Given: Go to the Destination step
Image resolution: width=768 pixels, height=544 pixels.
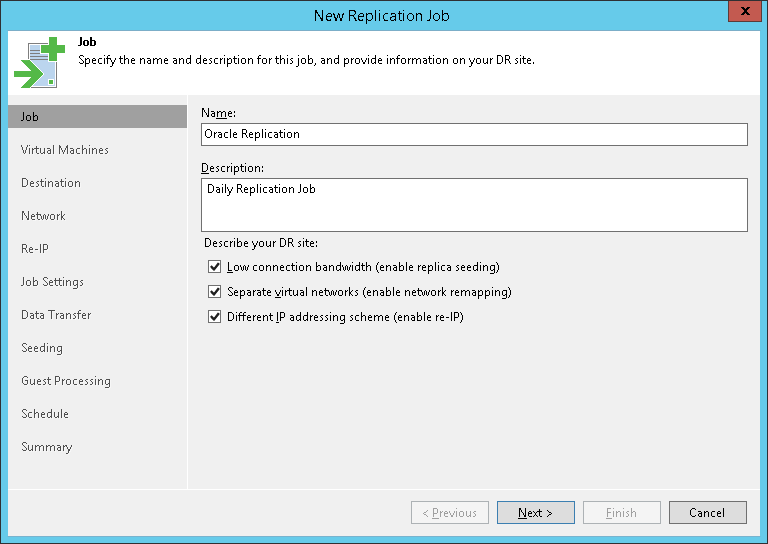Looking at the screenshot, I should 51,183.
